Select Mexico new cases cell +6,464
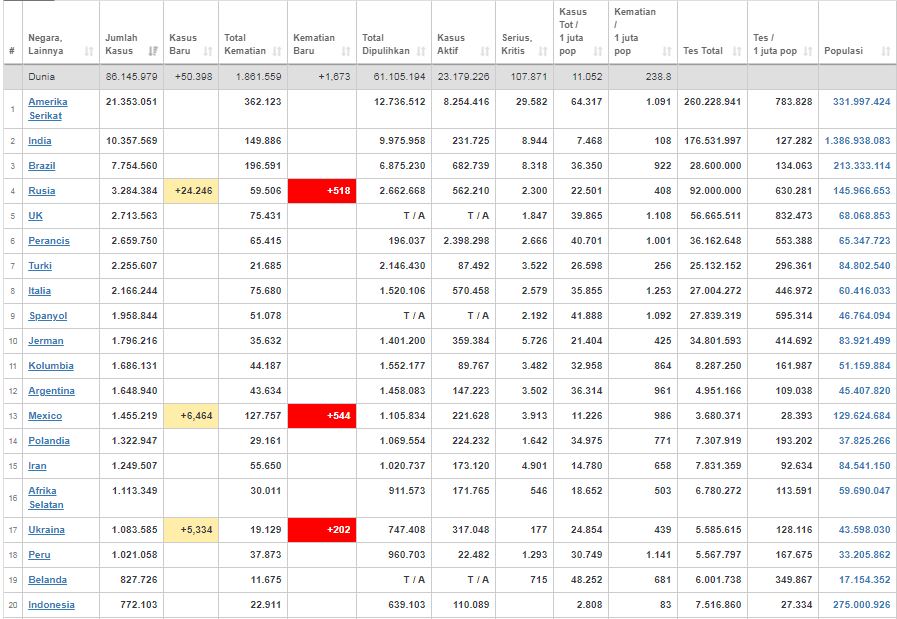 click(x=191, y=416)
